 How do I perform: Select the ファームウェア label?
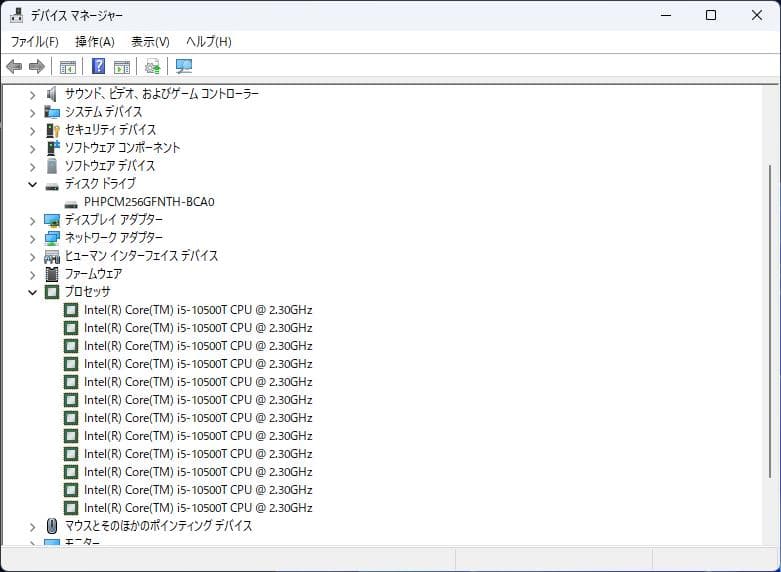tap(94, 274)
